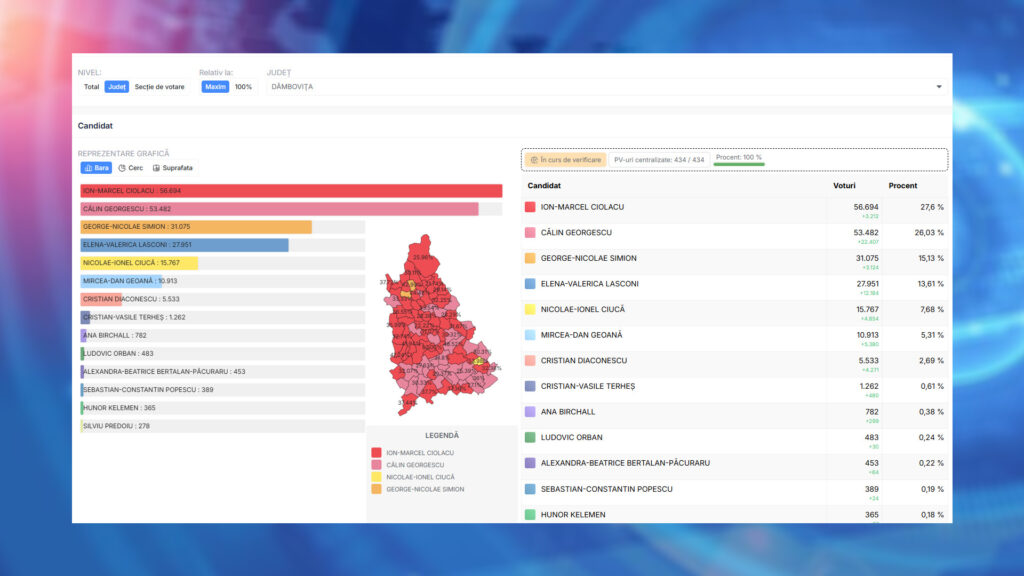Click the PV-uri centralizate 434 / 434 badge

point(659,159)
